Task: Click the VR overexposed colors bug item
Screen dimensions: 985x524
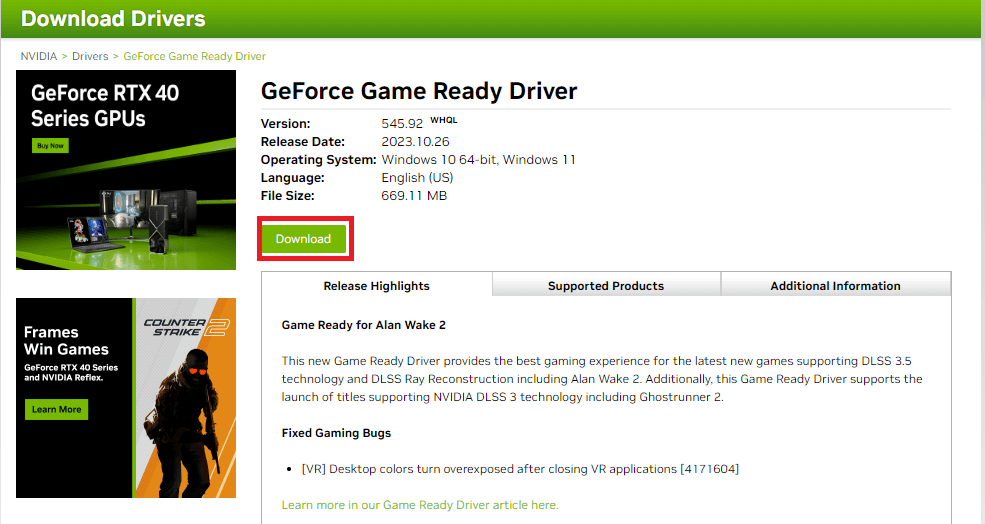Action: [519, 469]
